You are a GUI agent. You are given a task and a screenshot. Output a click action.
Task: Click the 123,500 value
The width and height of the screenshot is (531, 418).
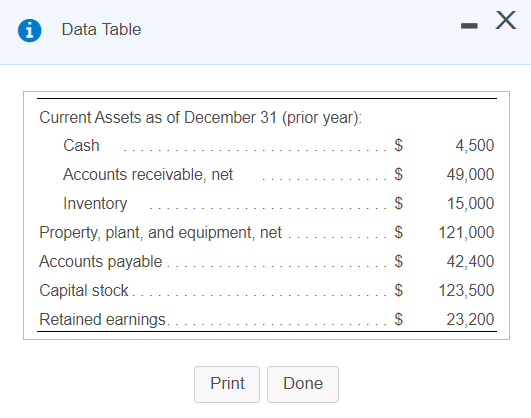[x=466, y=291]
